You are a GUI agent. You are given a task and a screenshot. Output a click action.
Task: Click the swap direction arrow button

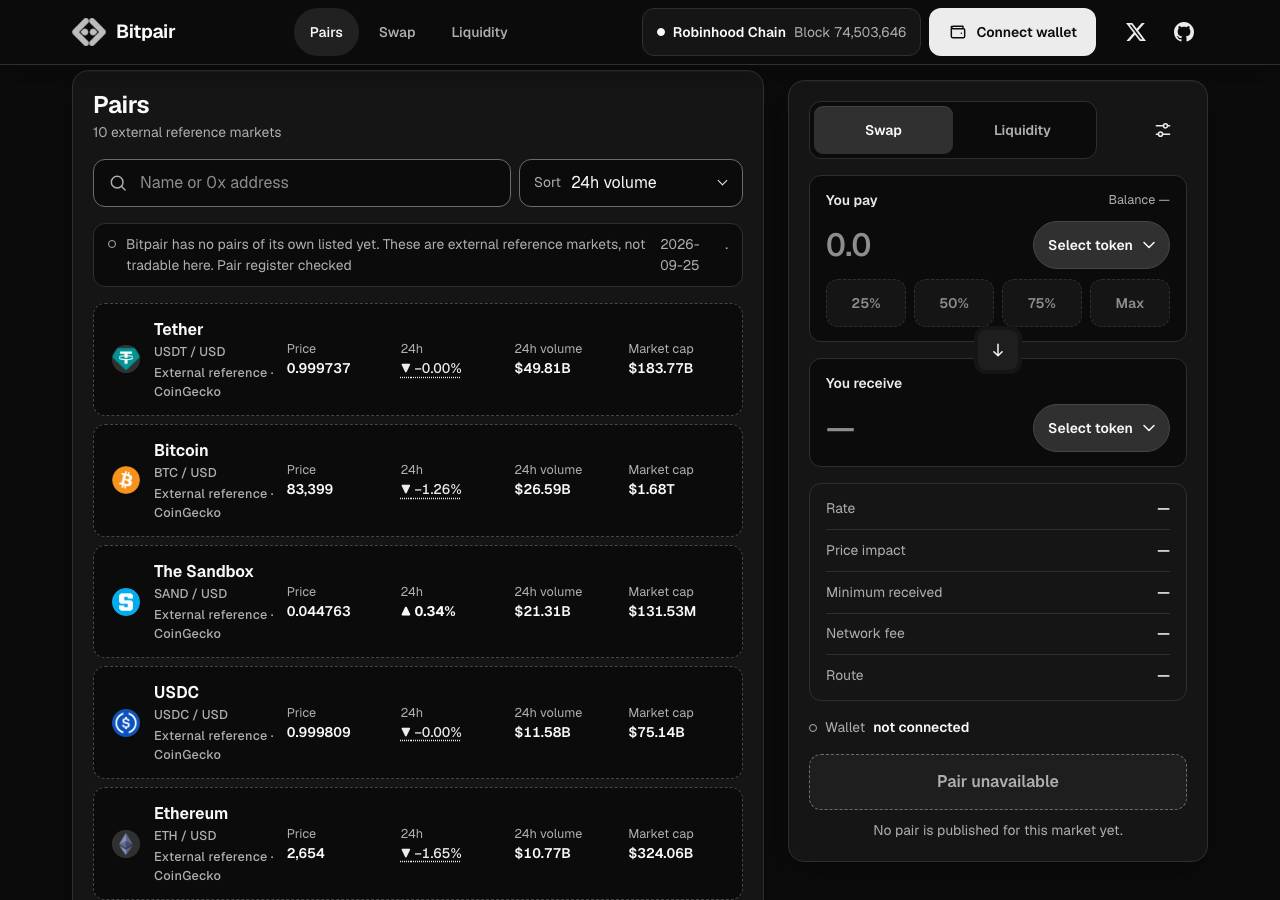point(998,351)
